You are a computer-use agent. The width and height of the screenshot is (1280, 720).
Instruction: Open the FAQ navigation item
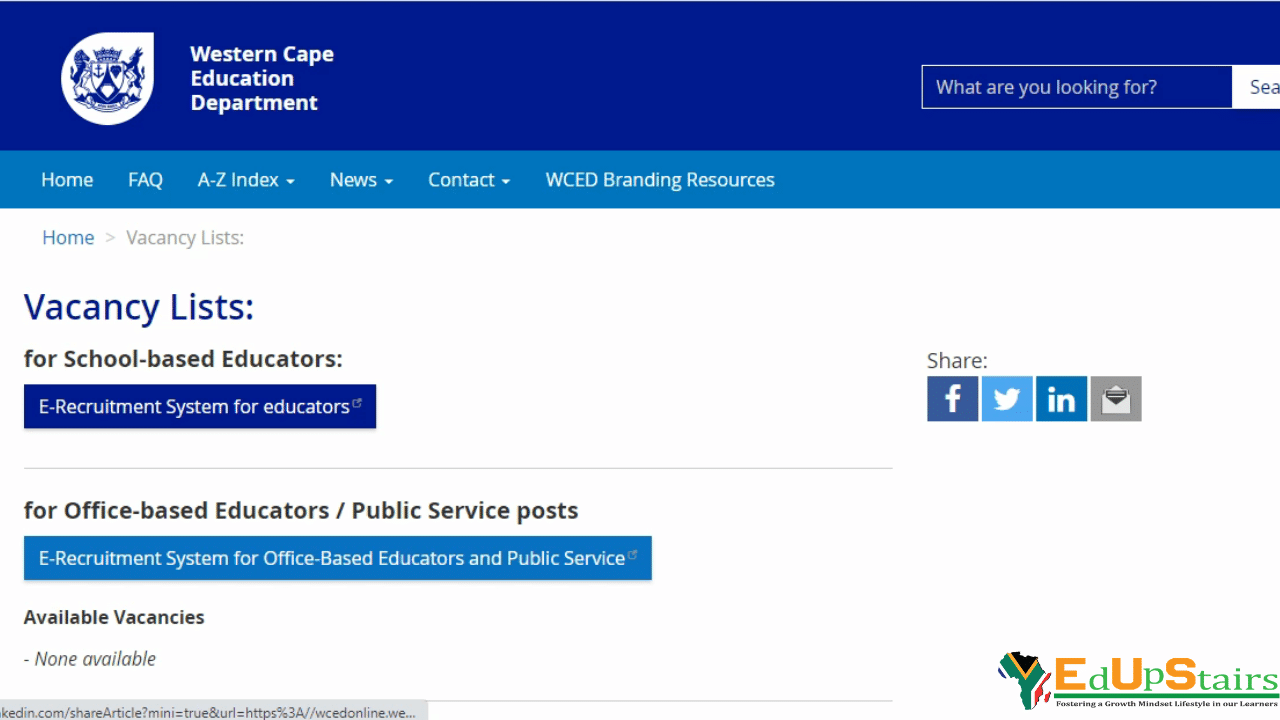click(145, 179)
